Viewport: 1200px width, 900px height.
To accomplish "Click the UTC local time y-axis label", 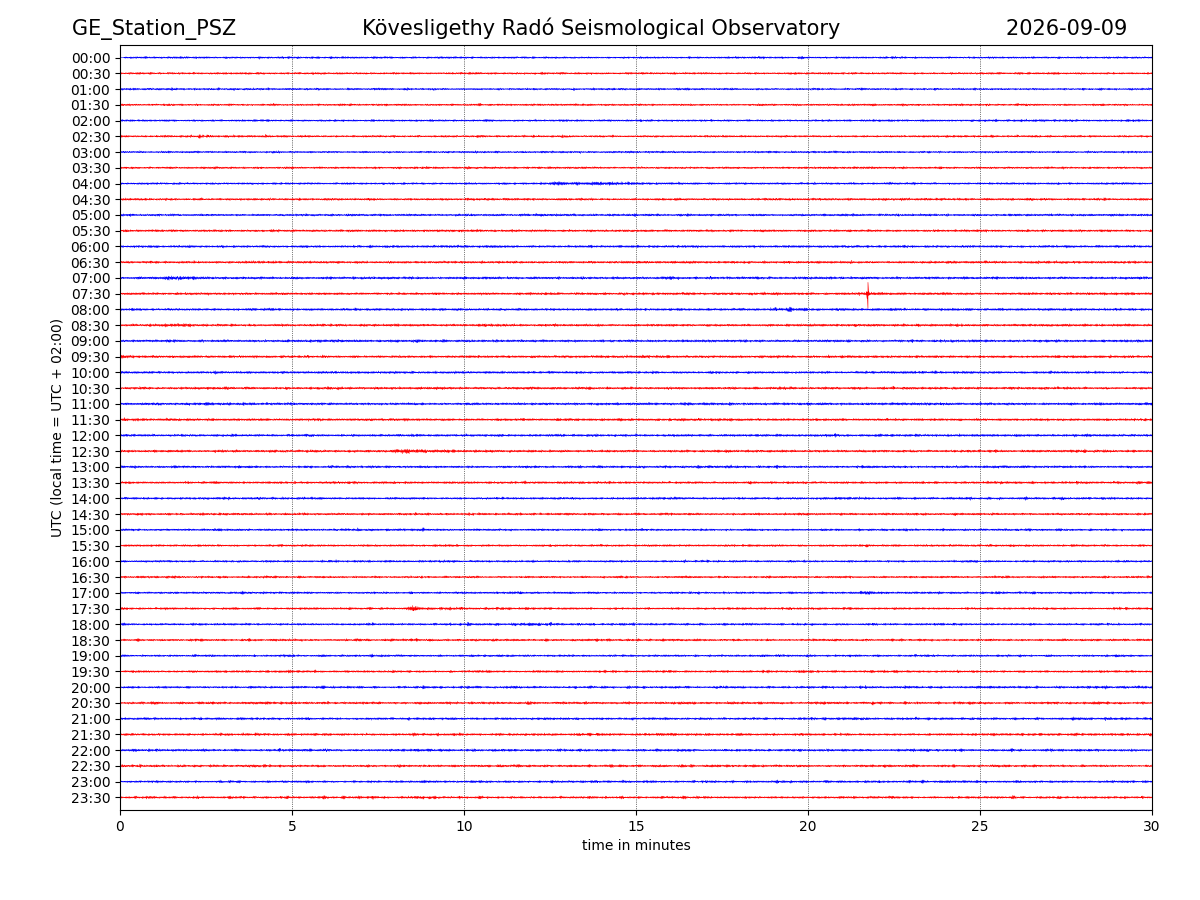I will (57, 428).
